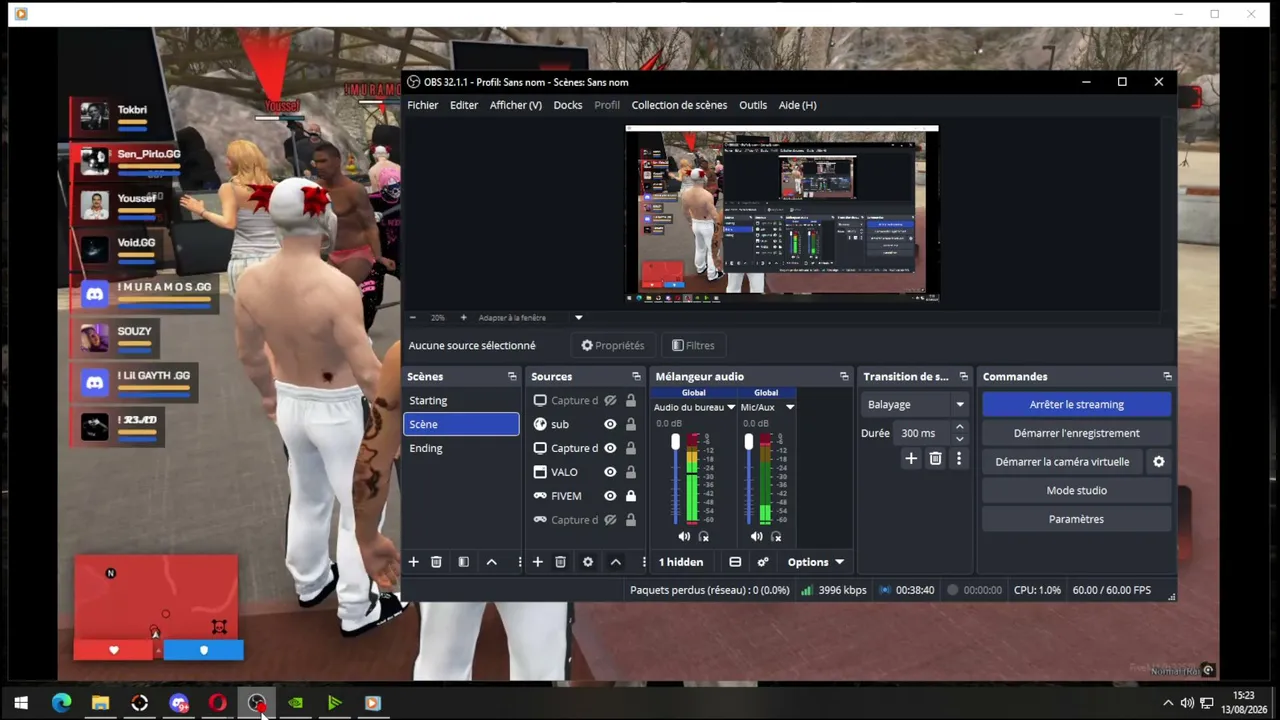Lock the VALO source
Image resolution: width=1280 pixels, height=720 pixels.
coord(631,472)
